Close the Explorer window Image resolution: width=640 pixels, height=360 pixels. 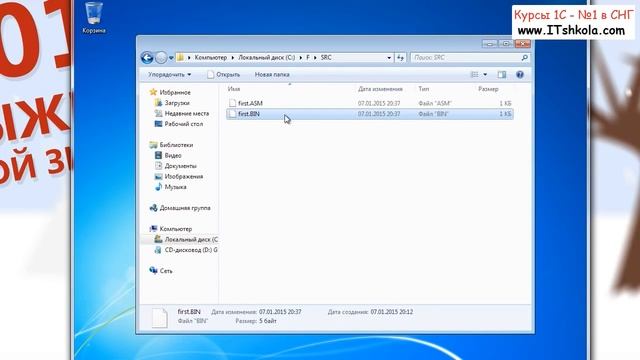point(522,43)
